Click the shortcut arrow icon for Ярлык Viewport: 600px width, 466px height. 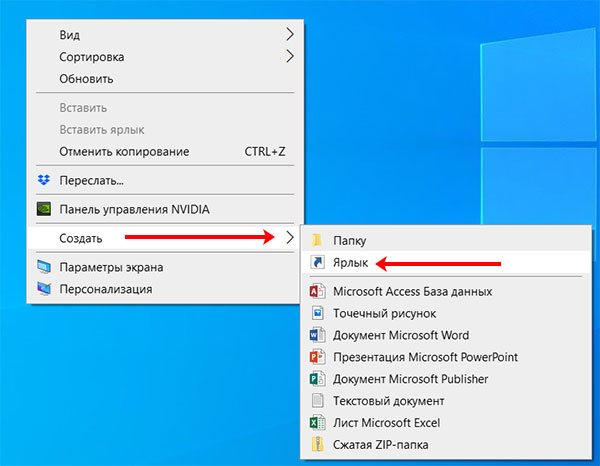[x=317, y=262]
